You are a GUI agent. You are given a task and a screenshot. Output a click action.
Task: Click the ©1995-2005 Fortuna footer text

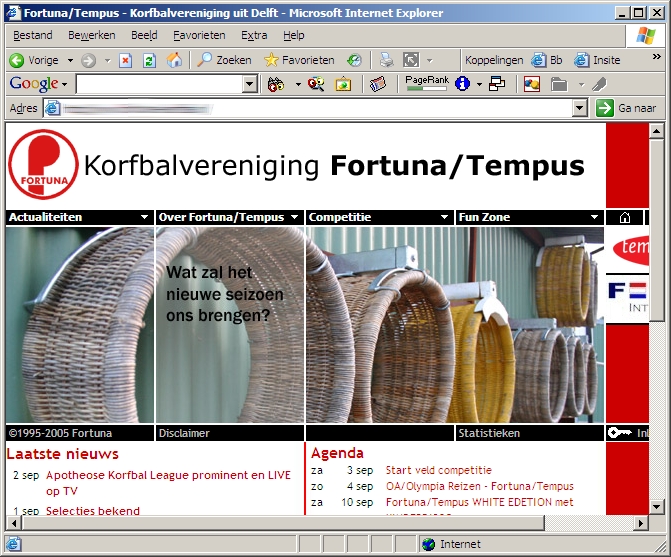point(60,433)
